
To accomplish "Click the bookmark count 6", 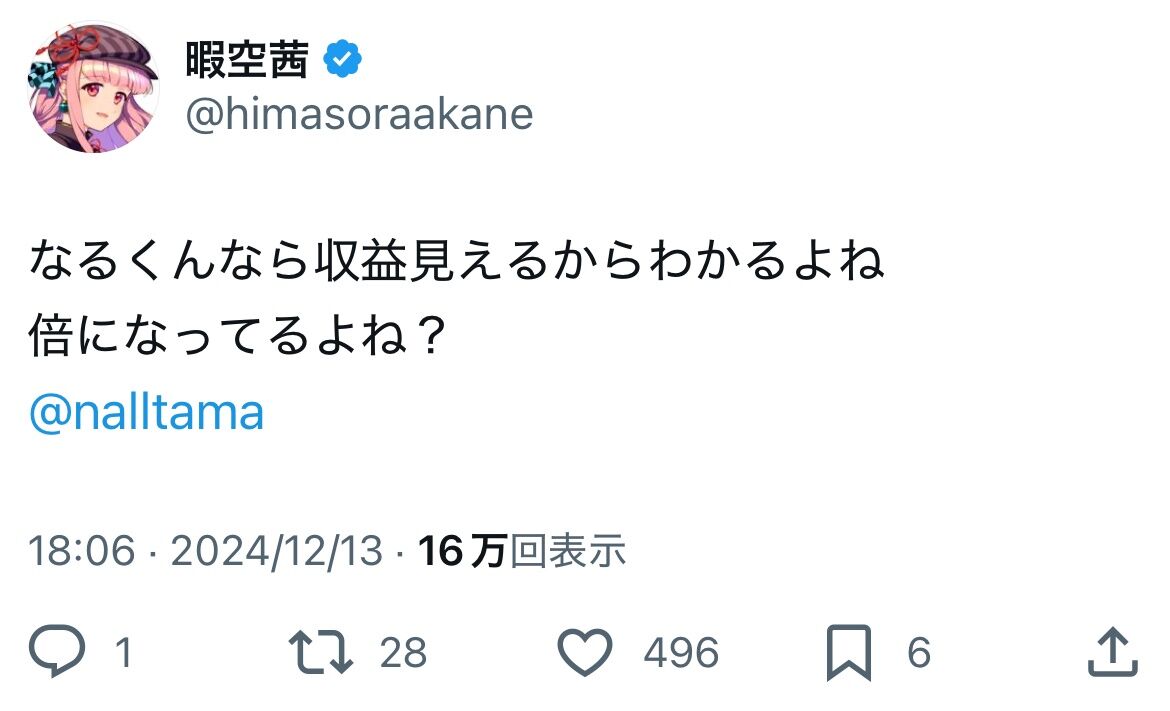I will (919, 654).
